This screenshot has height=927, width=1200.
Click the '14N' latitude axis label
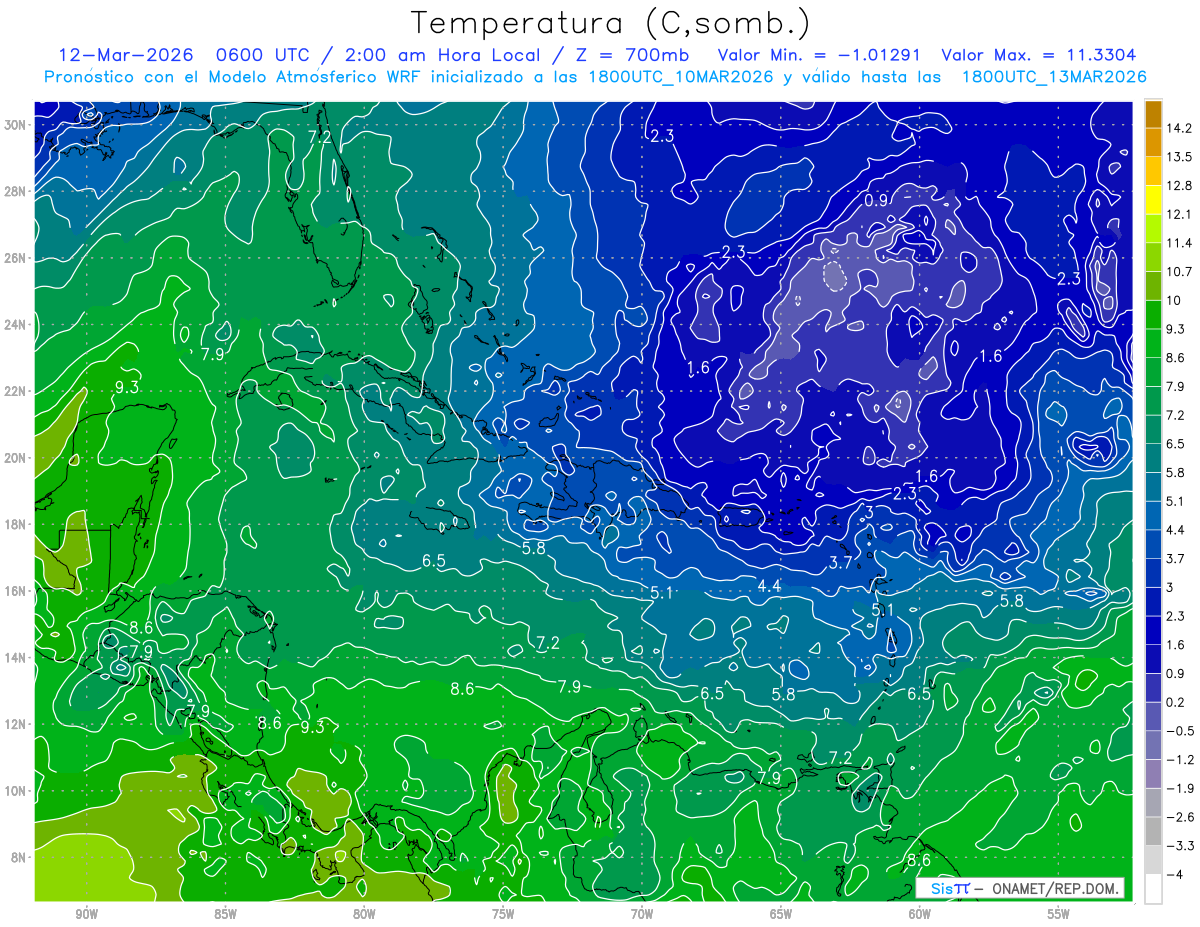(x=15, y=657)
